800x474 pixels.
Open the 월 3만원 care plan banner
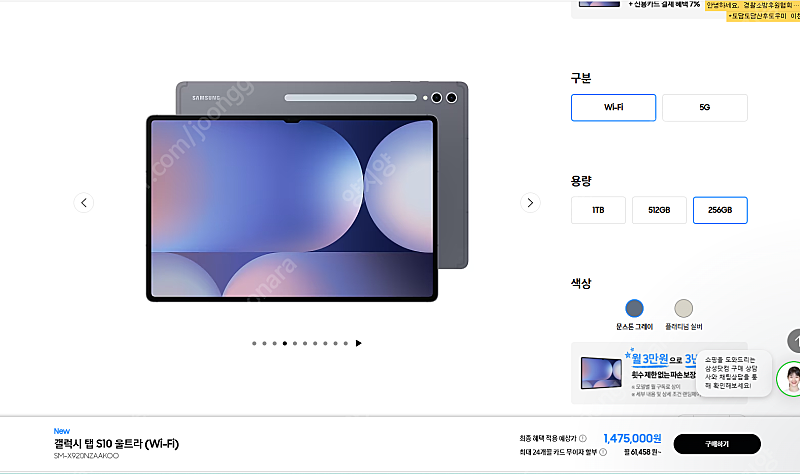pyautogui.click(x=659, y=373)
